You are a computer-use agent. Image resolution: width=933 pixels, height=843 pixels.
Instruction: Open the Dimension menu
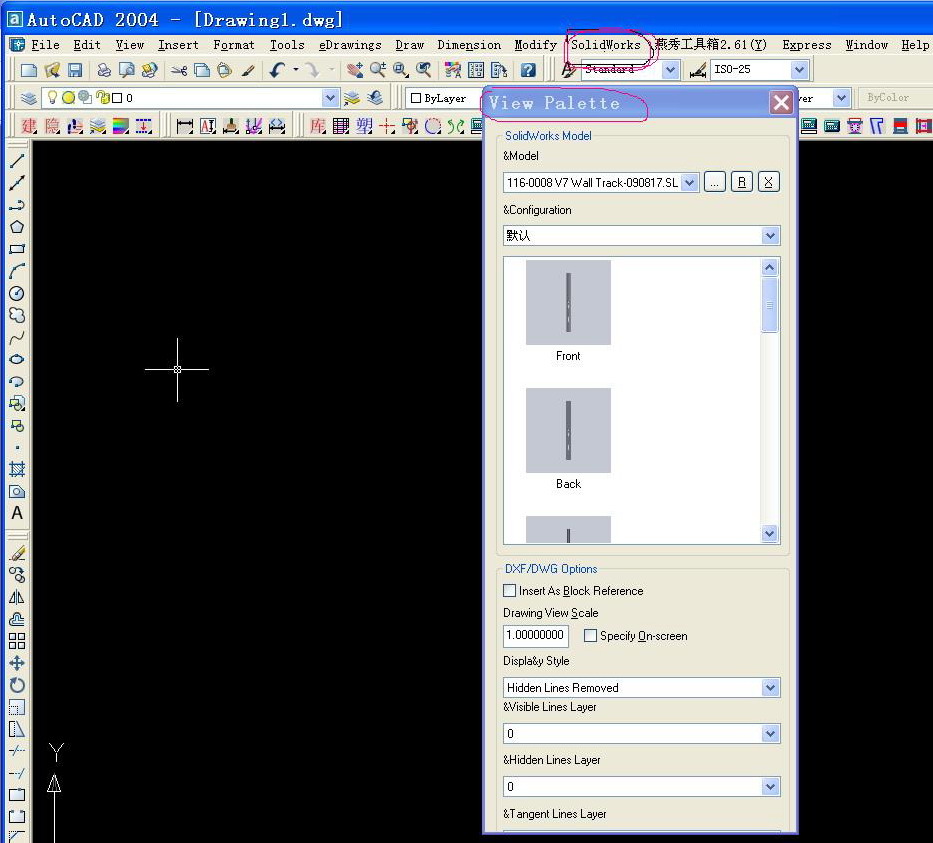click(469, 45)
